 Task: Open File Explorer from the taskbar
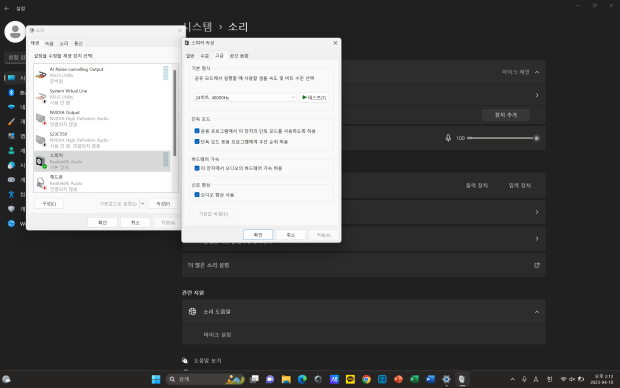(286, 379)
